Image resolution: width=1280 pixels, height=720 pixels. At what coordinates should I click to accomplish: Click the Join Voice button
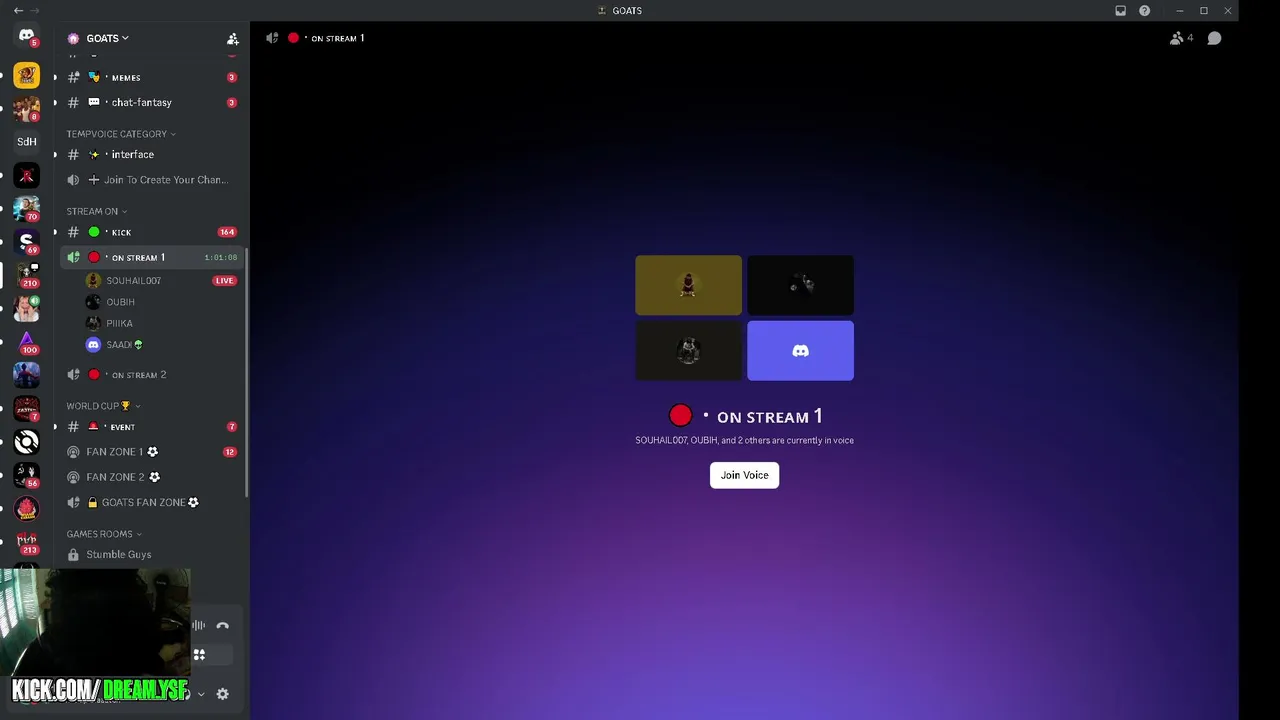click(x=744, y=475)
